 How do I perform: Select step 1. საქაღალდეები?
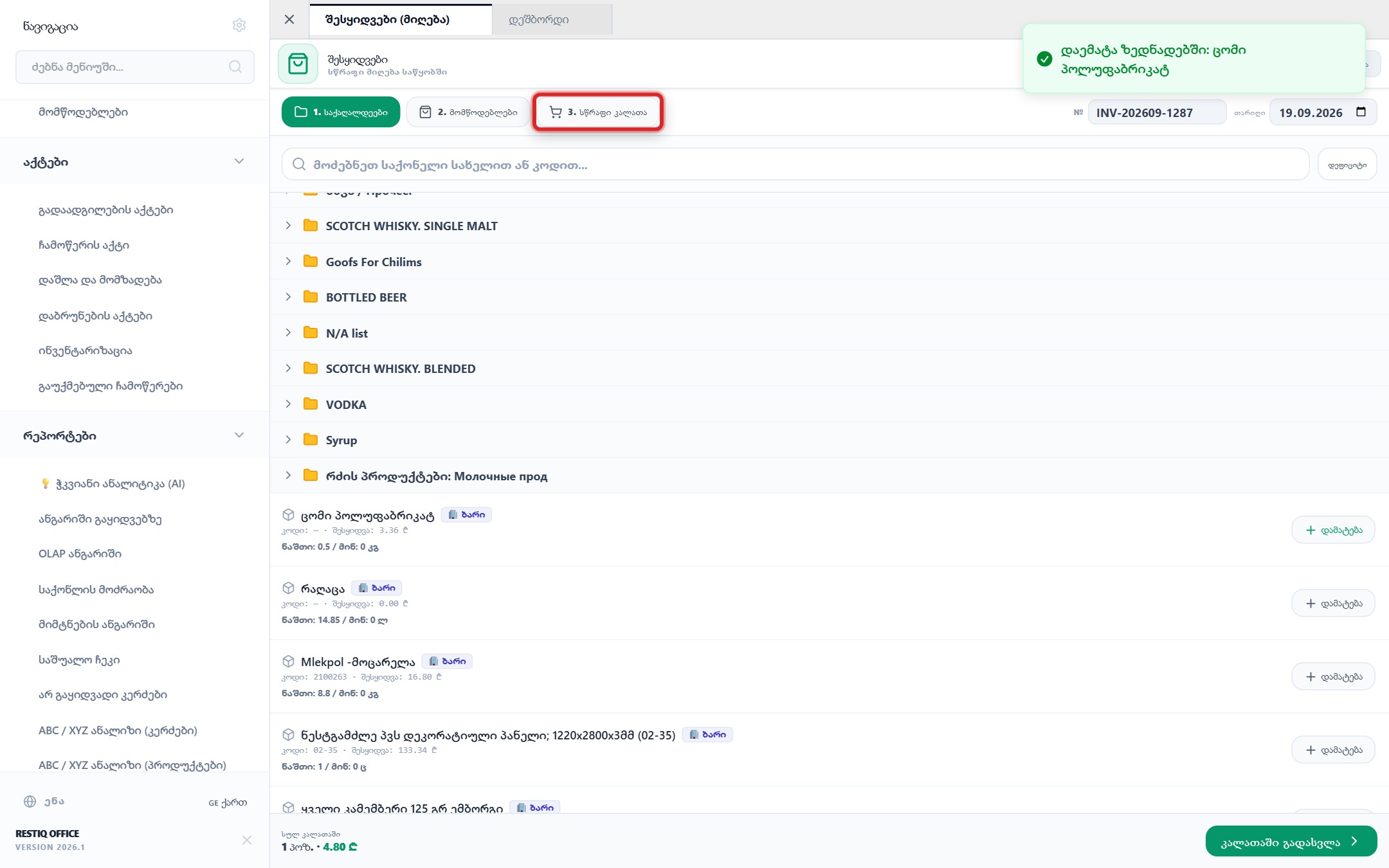(x=341, y=112)
